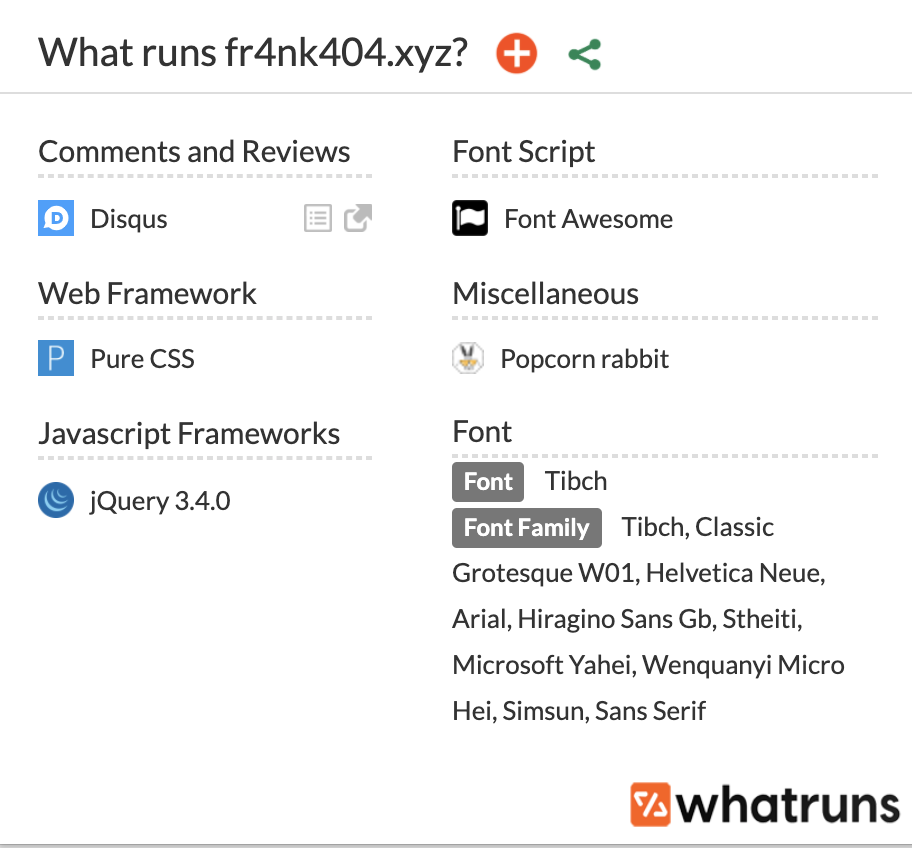
Task: Click the 'What runs fr4nk404.xyz?' title
Action: coord(253,53)
